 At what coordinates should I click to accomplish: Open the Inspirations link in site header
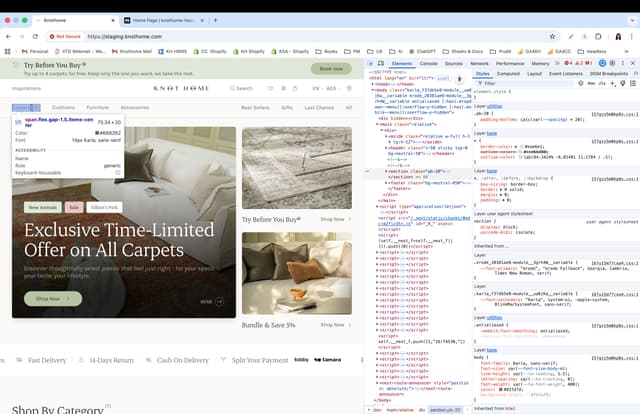point(26,89)
